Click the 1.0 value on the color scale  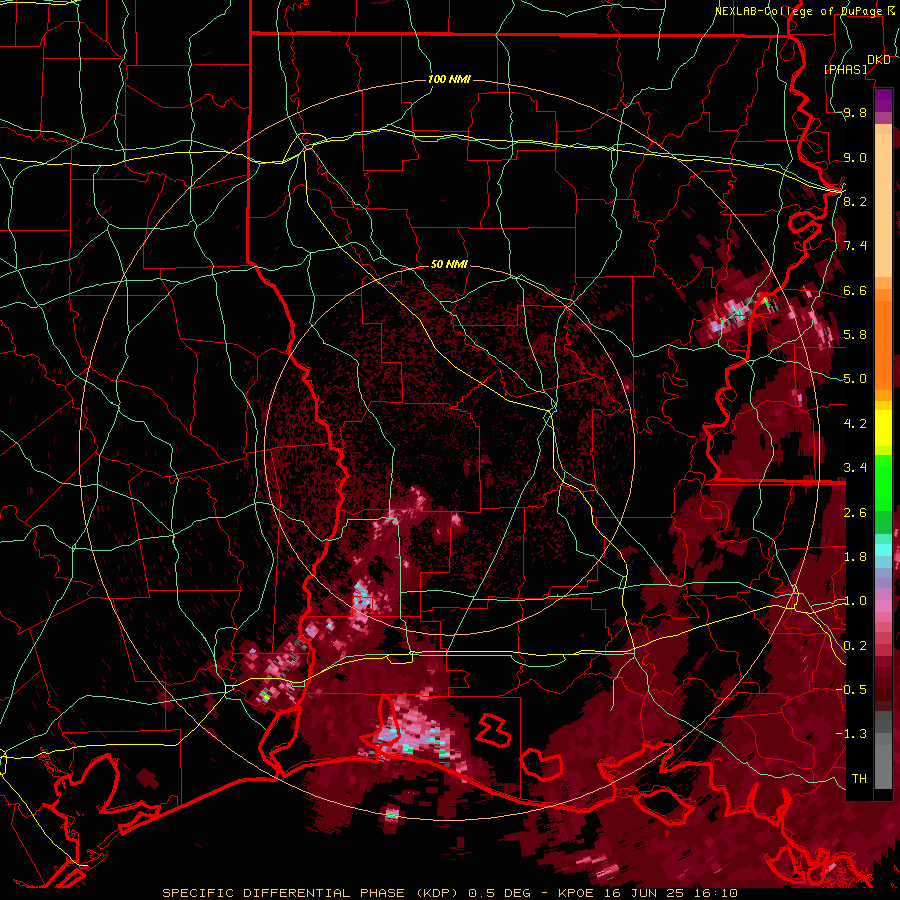[x=855, y=601]
